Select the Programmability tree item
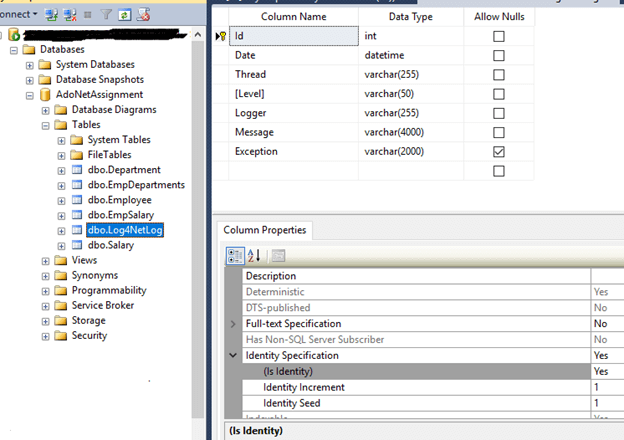The image size is (624, 440). pyautogui.click(x=109, y=290)
